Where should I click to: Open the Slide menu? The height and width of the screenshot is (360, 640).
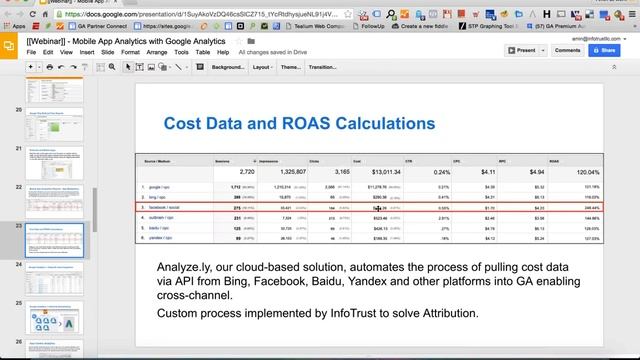[108, 52]
